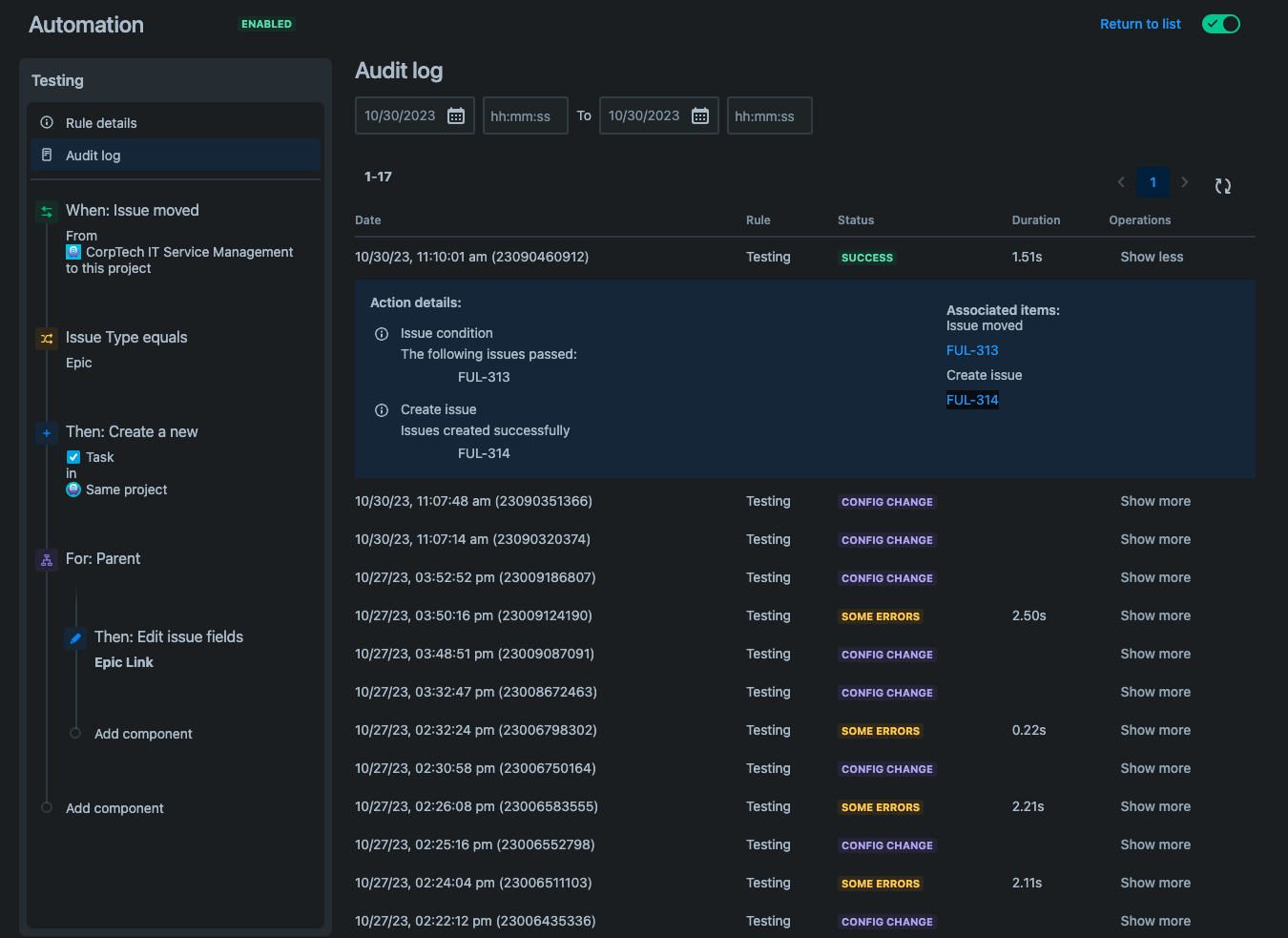
Task: Click the first hh:mm:ss time field
Action: (525, 115)
